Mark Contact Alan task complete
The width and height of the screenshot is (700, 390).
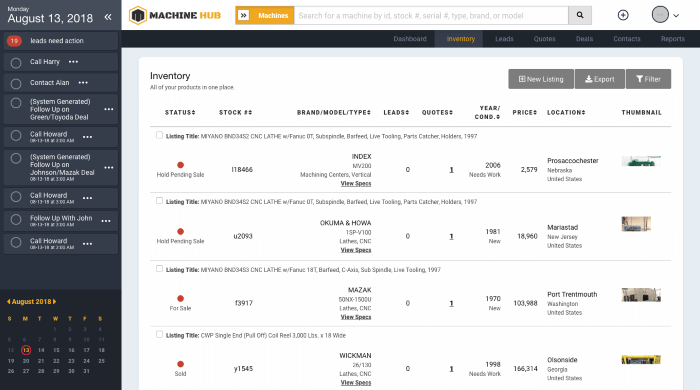tap(16, 83)
